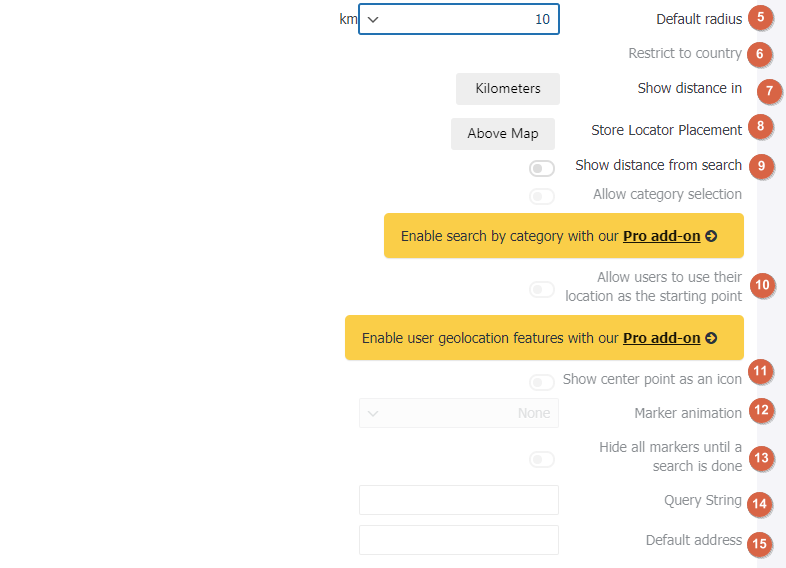Toggle Allow category selection switch

(x=541, y=196)
